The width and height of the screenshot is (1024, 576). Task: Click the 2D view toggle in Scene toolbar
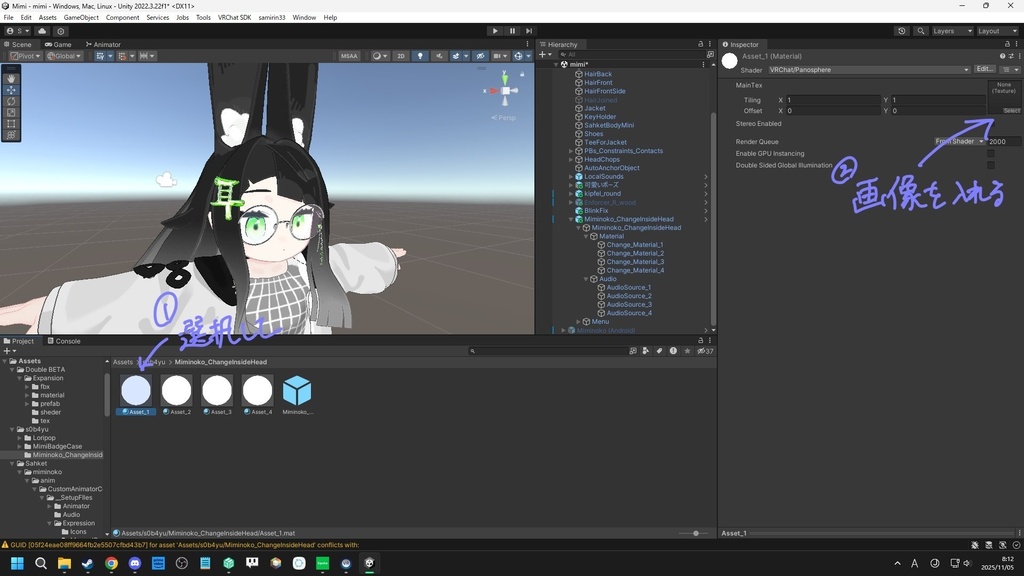click(400, 56)
